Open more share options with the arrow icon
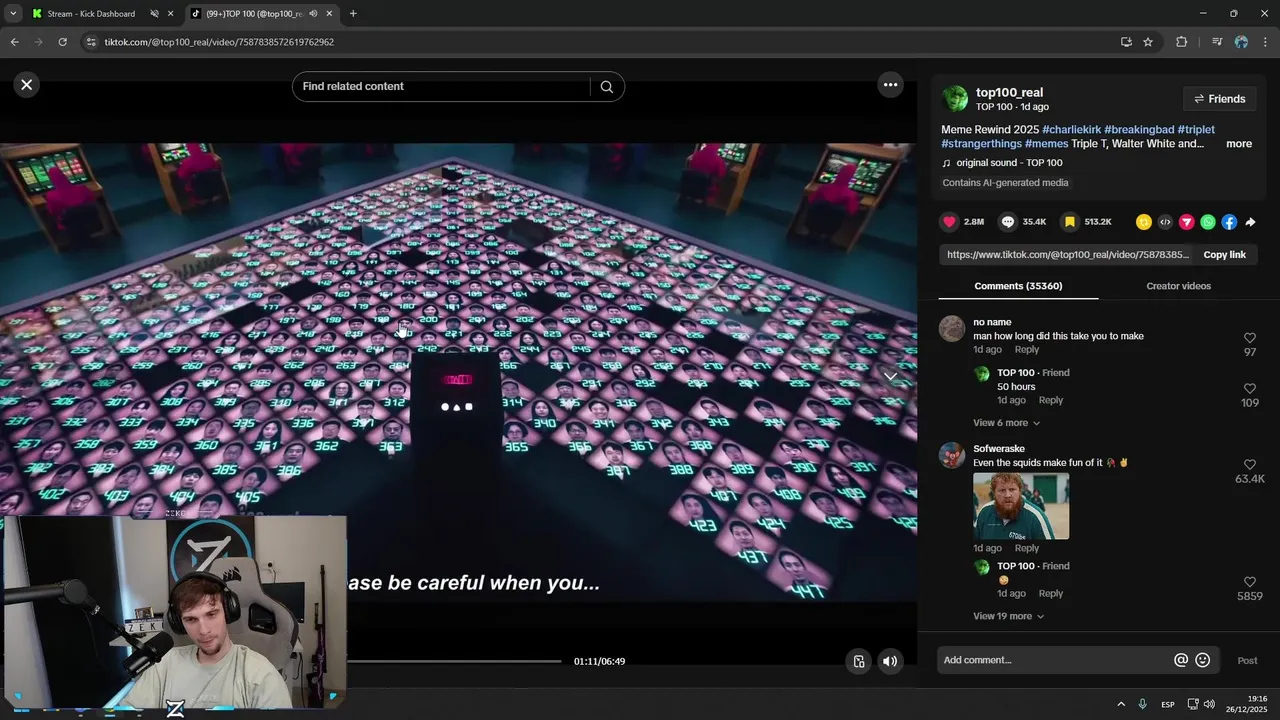The image size is (1280, 720). pos(1250,222)
